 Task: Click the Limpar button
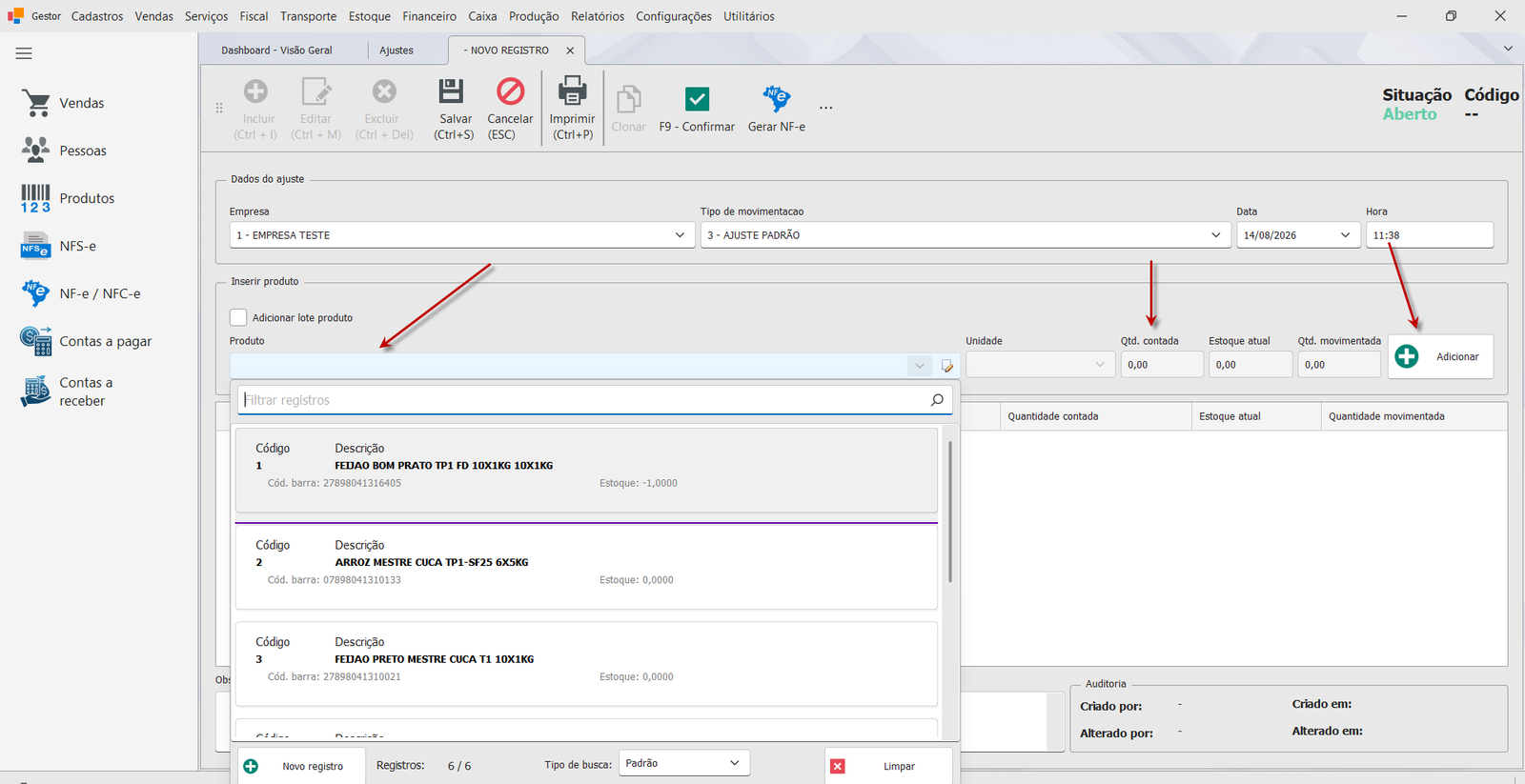coord(888,766)
